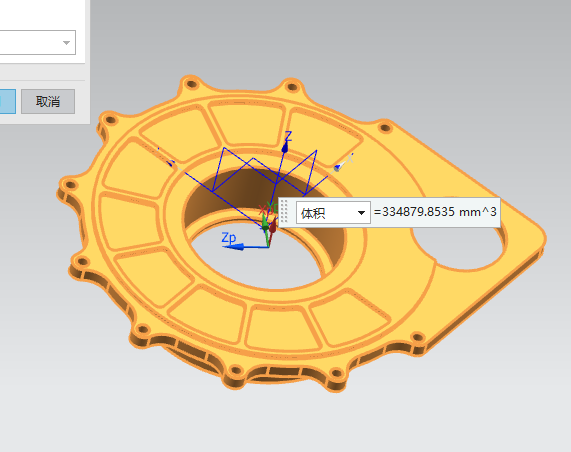Open the dialog combo box dropdown arrow
Viewport: 571px width, 452px height.
pyautogui.click(x=66, y=43)
